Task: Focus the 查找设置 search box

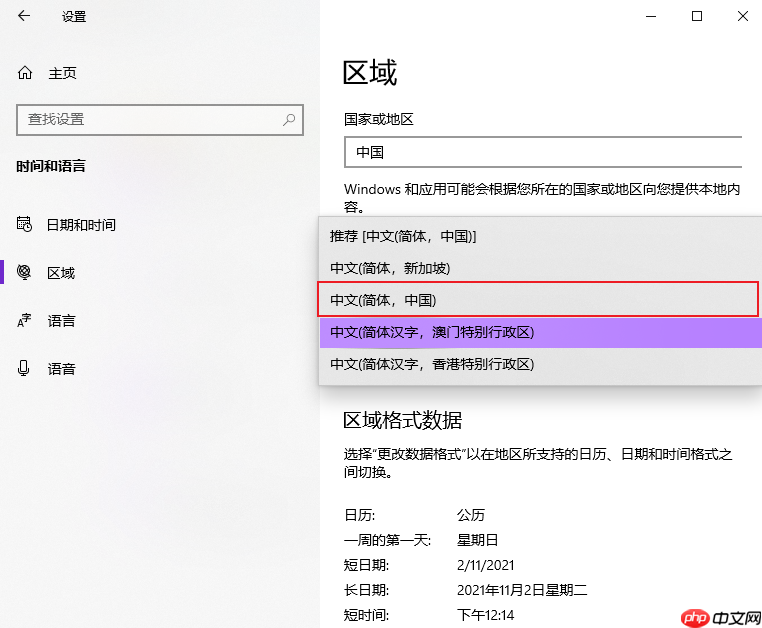Action: tap(160, 120)
